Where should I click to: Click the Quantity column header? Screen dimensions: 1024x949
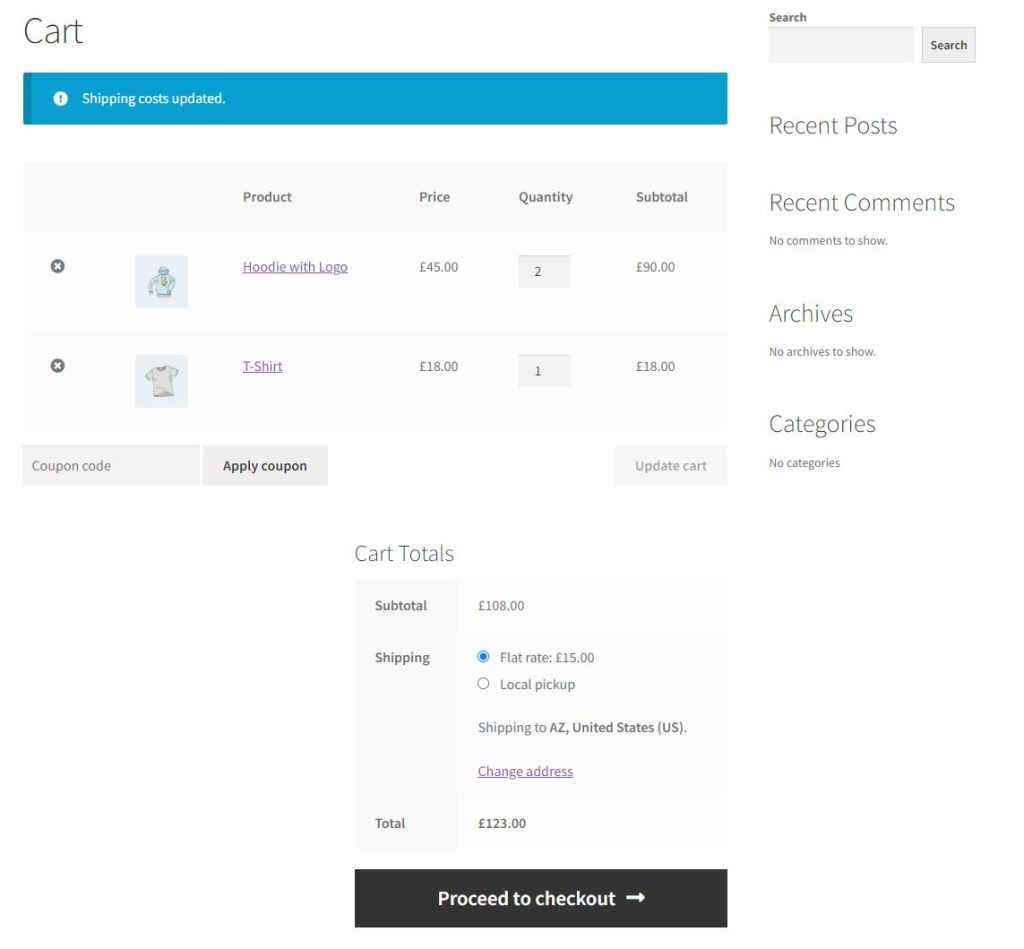coord(545,197)
